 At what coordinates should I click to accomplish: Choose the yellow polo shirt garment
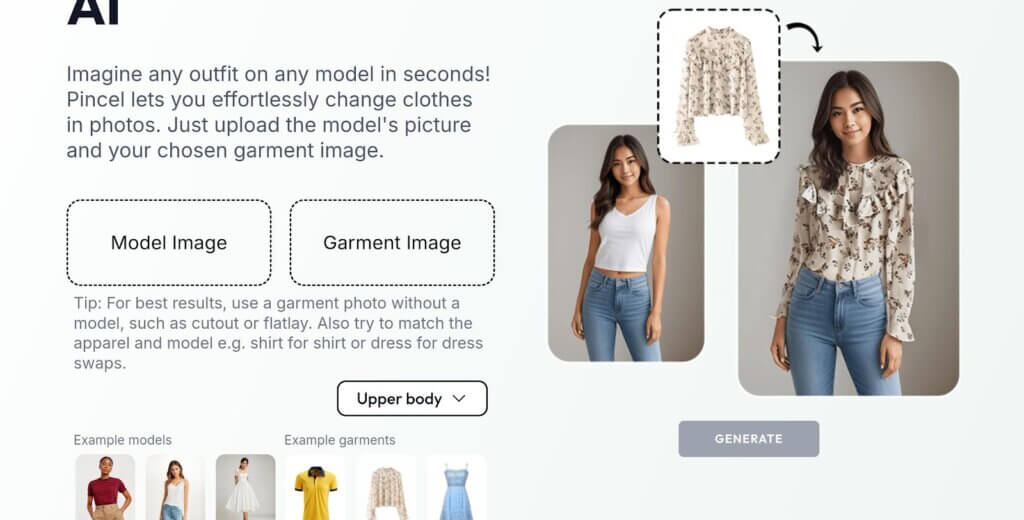pos(315,487)
